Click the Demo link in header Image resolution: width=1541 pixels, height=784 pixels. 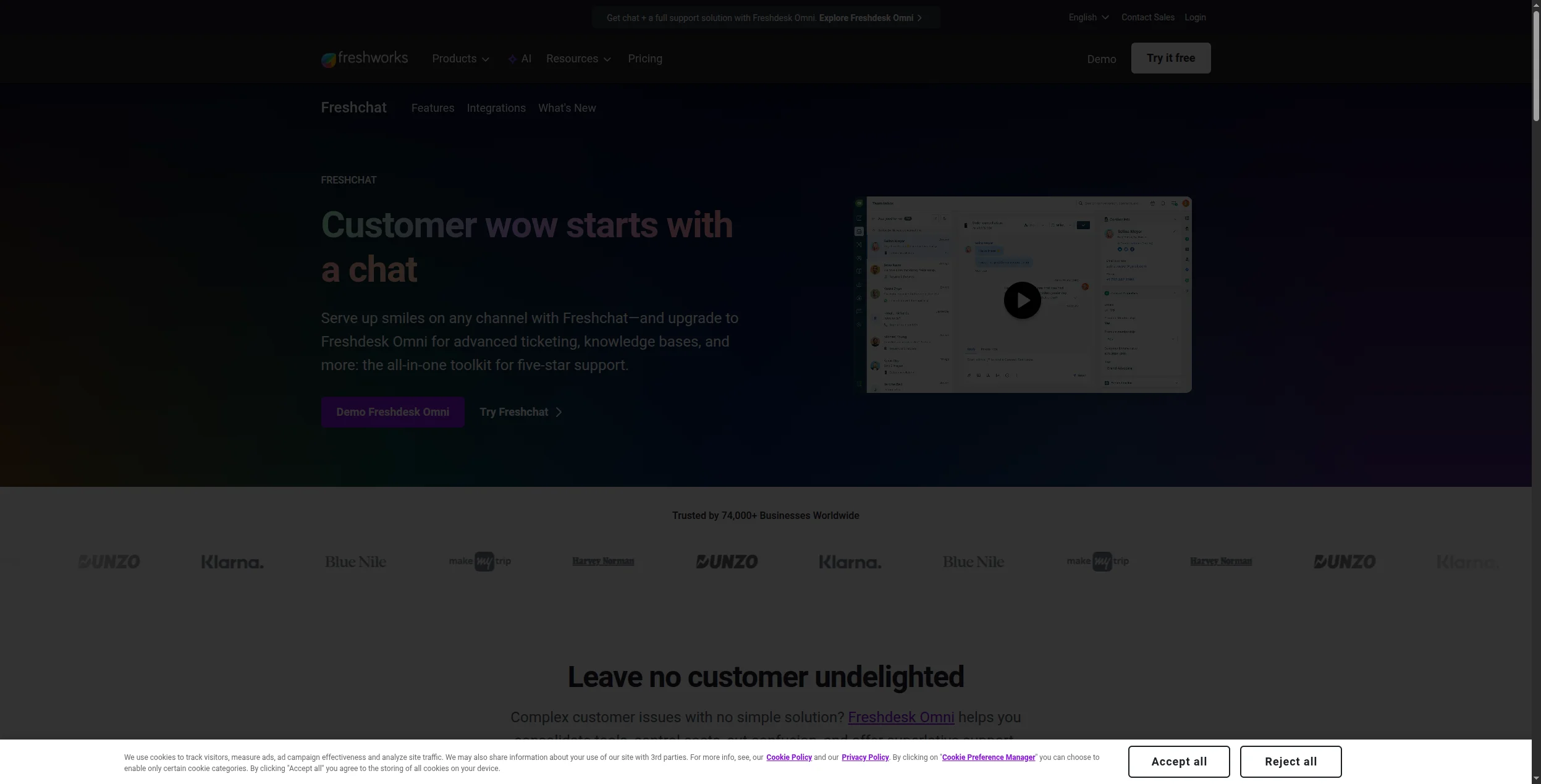1101,59
